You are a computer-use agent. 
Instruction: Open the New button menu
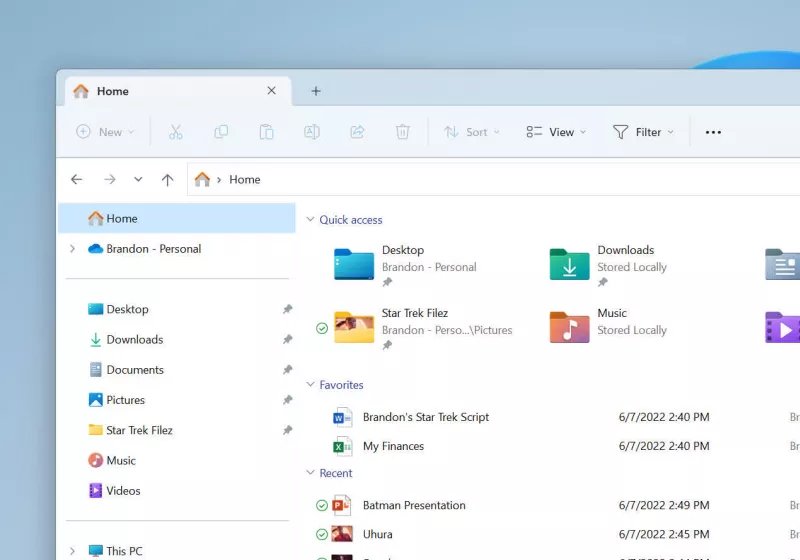(x=105, y=132)
